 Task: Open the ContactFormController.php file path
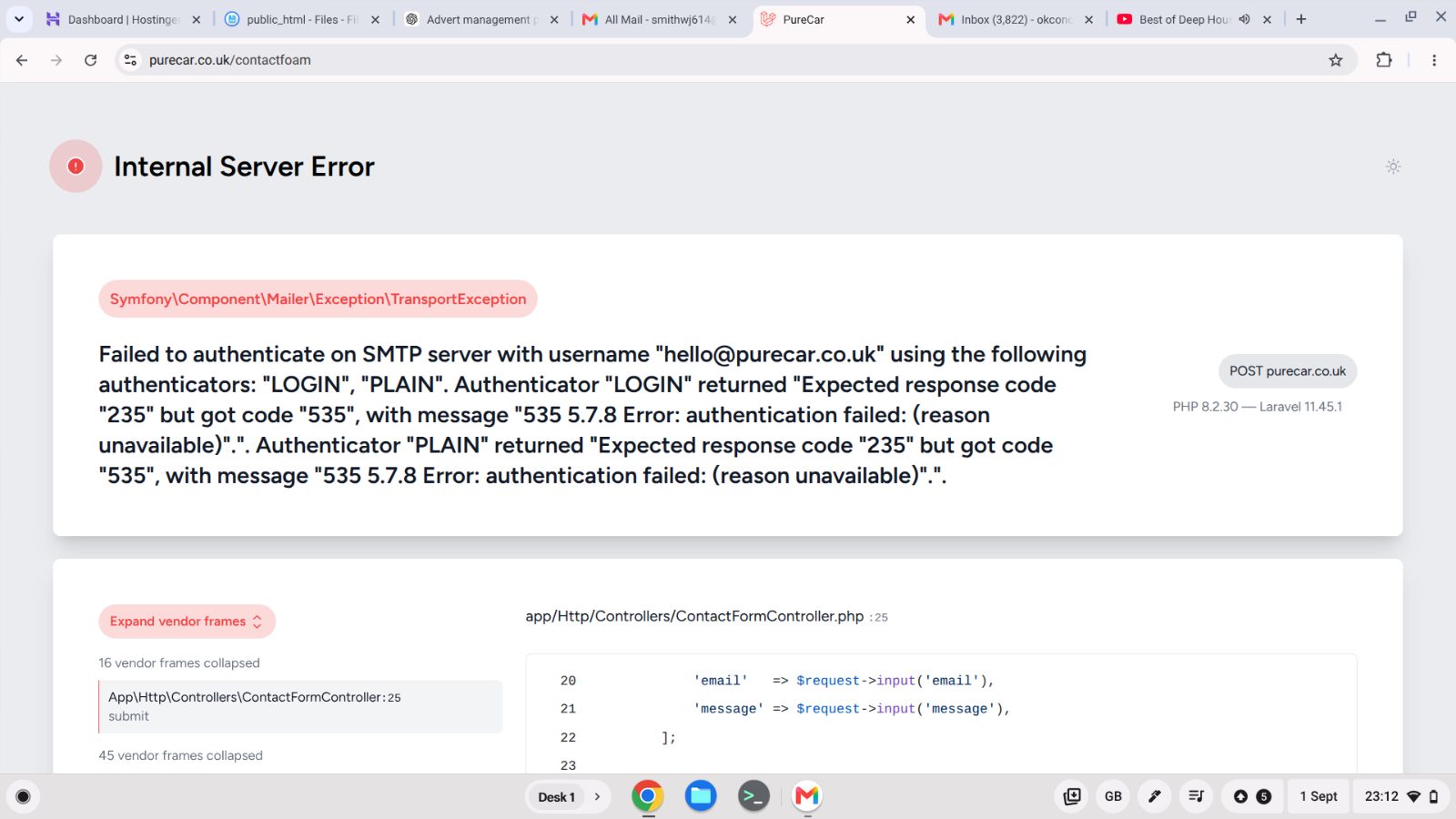tap(694, 616)
